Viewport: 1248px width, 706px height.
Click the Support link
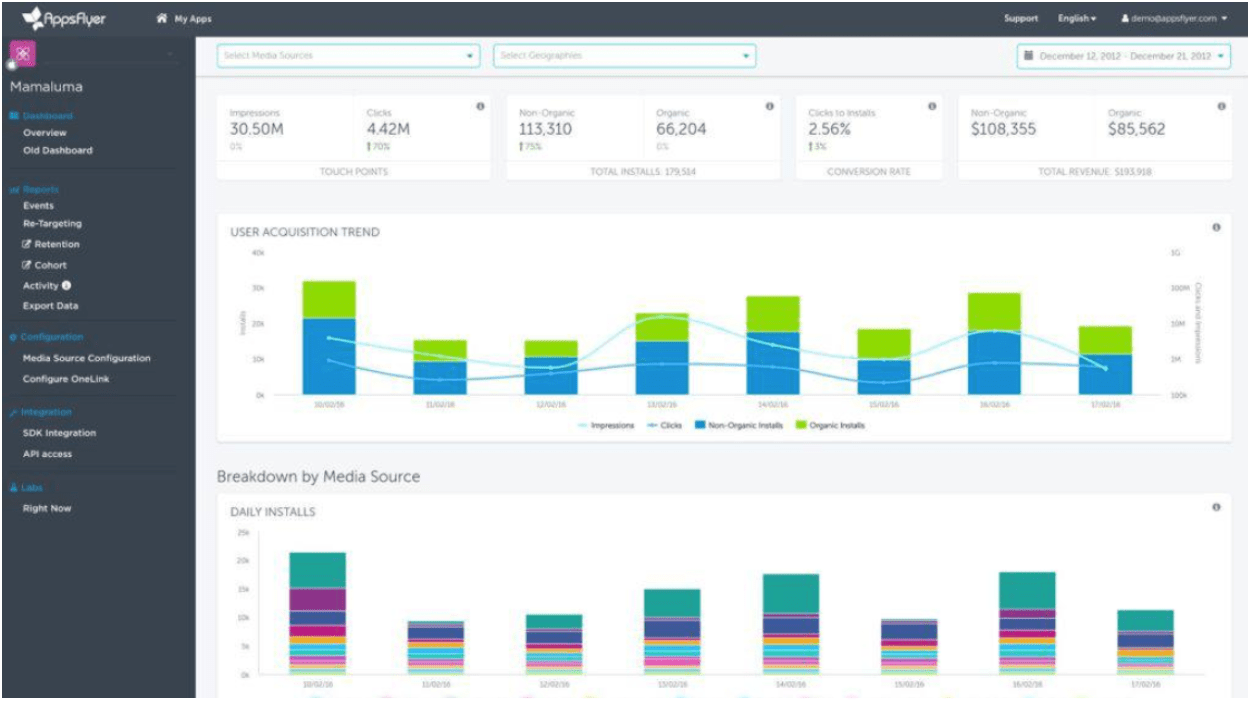pyautogui.click(x=1020, y=19)
